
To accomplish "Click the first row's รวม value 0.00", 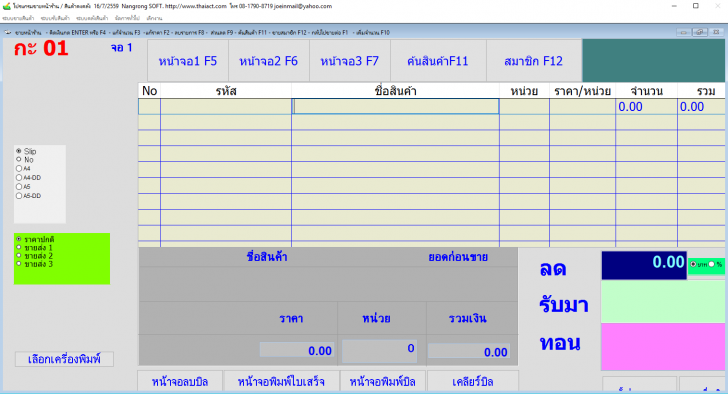I will 692,107.
